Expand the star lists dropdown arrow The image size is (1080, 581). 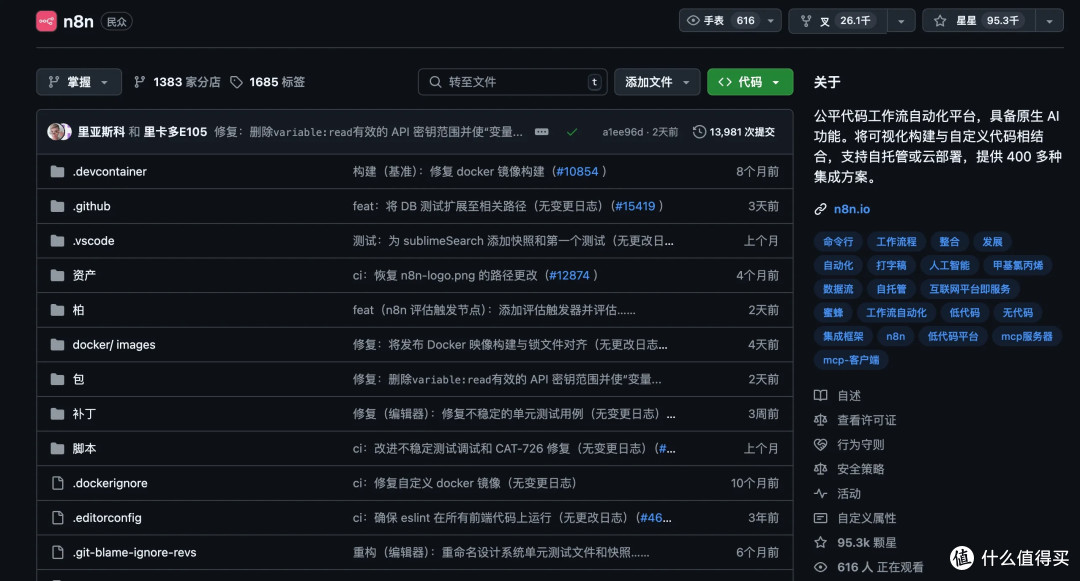click(x=1049, y=21)
